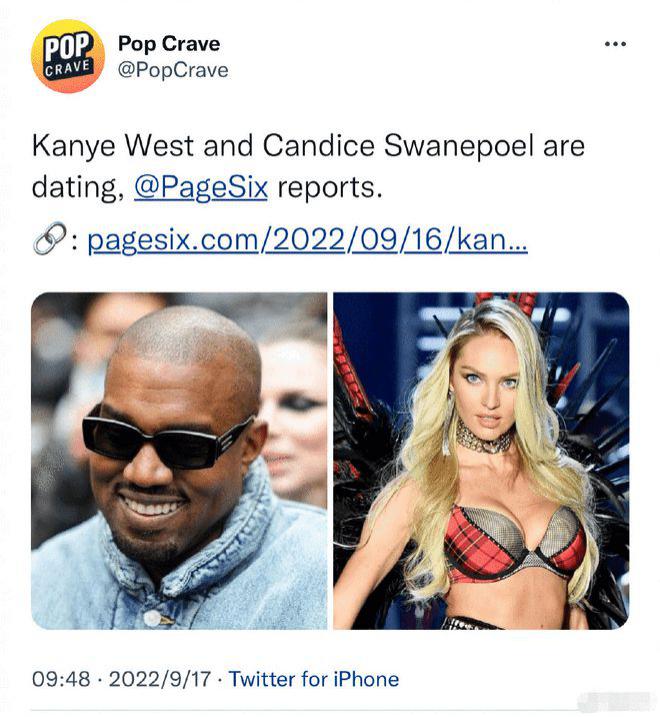Image resolution: width=660 pixels, height=717 pixels.
Task: Click the @PopCrave handle
Action: tap(173, 70)
